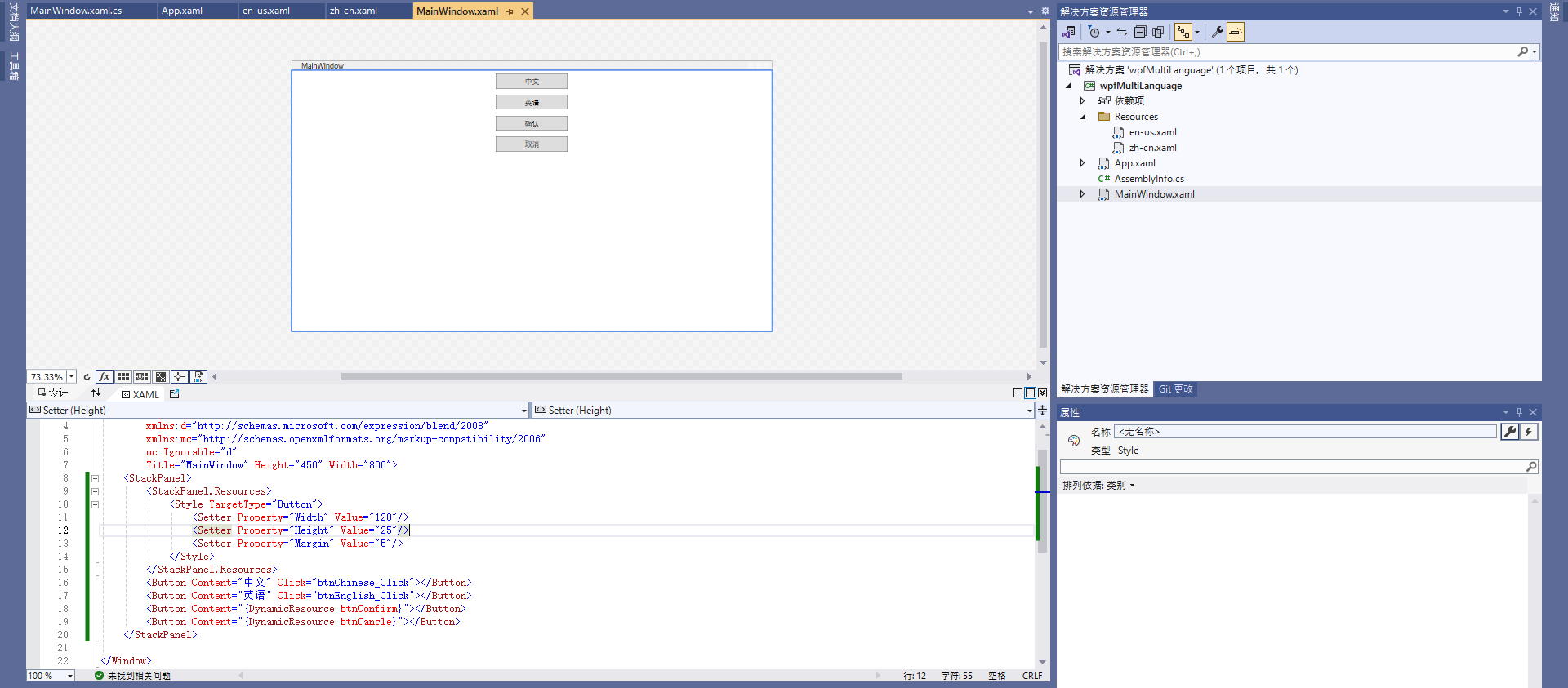Viewport: 1568px width, 688px height.
Task: Toggle the snap to snaplines crosshair button
Action: [x=180, y=377]
